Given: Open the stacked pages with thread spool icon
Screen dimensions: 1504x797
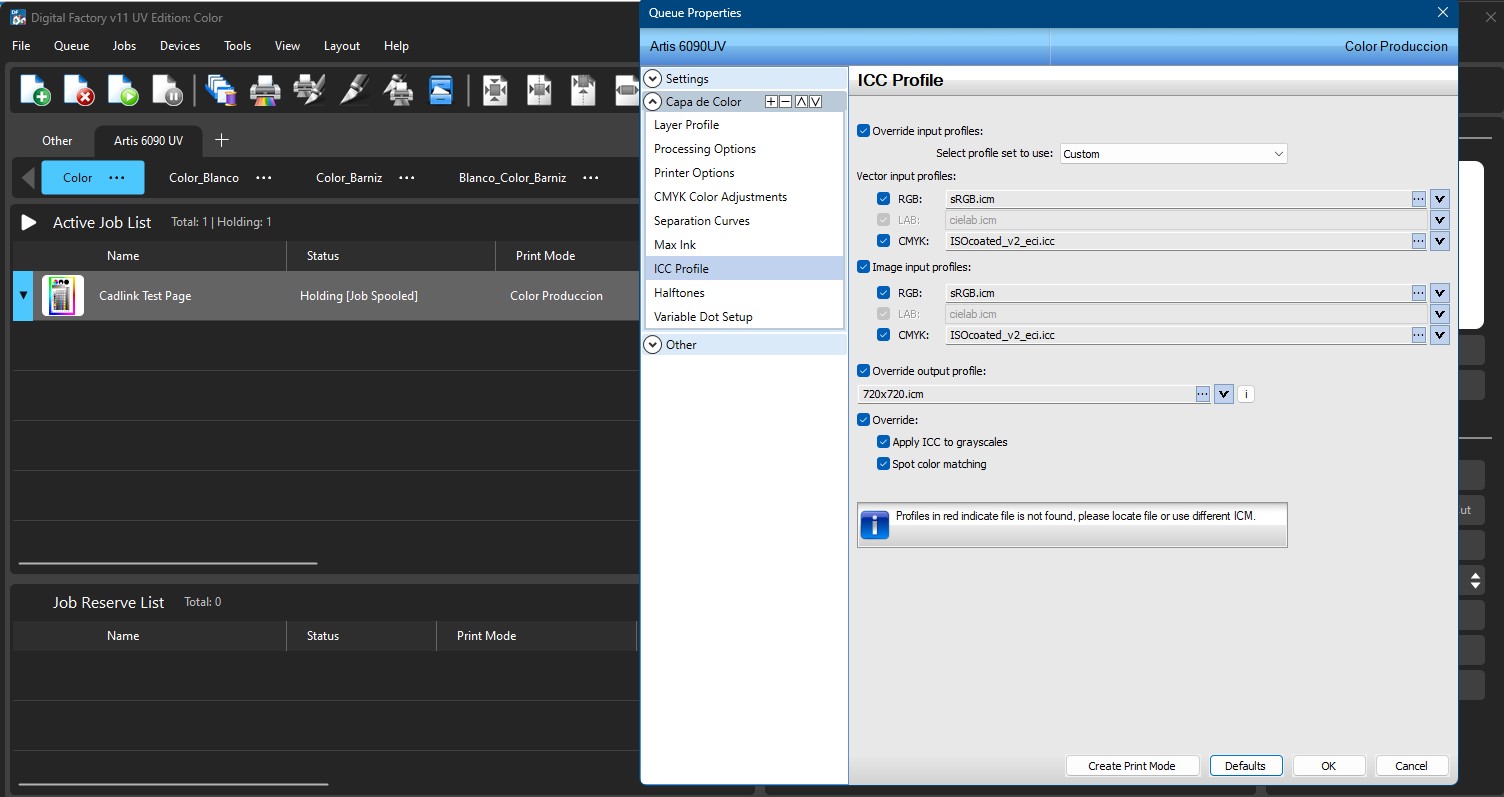Looking at the screenshot, I should 220,90.
